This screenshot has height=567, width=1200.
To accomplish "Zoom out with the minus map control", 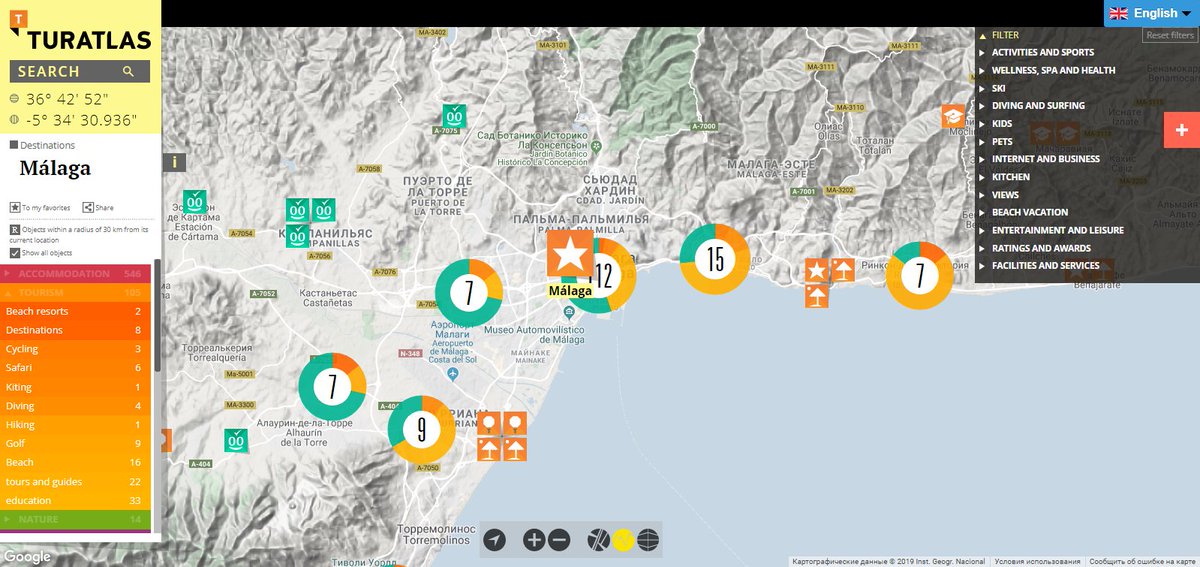I will click(559, 540).
